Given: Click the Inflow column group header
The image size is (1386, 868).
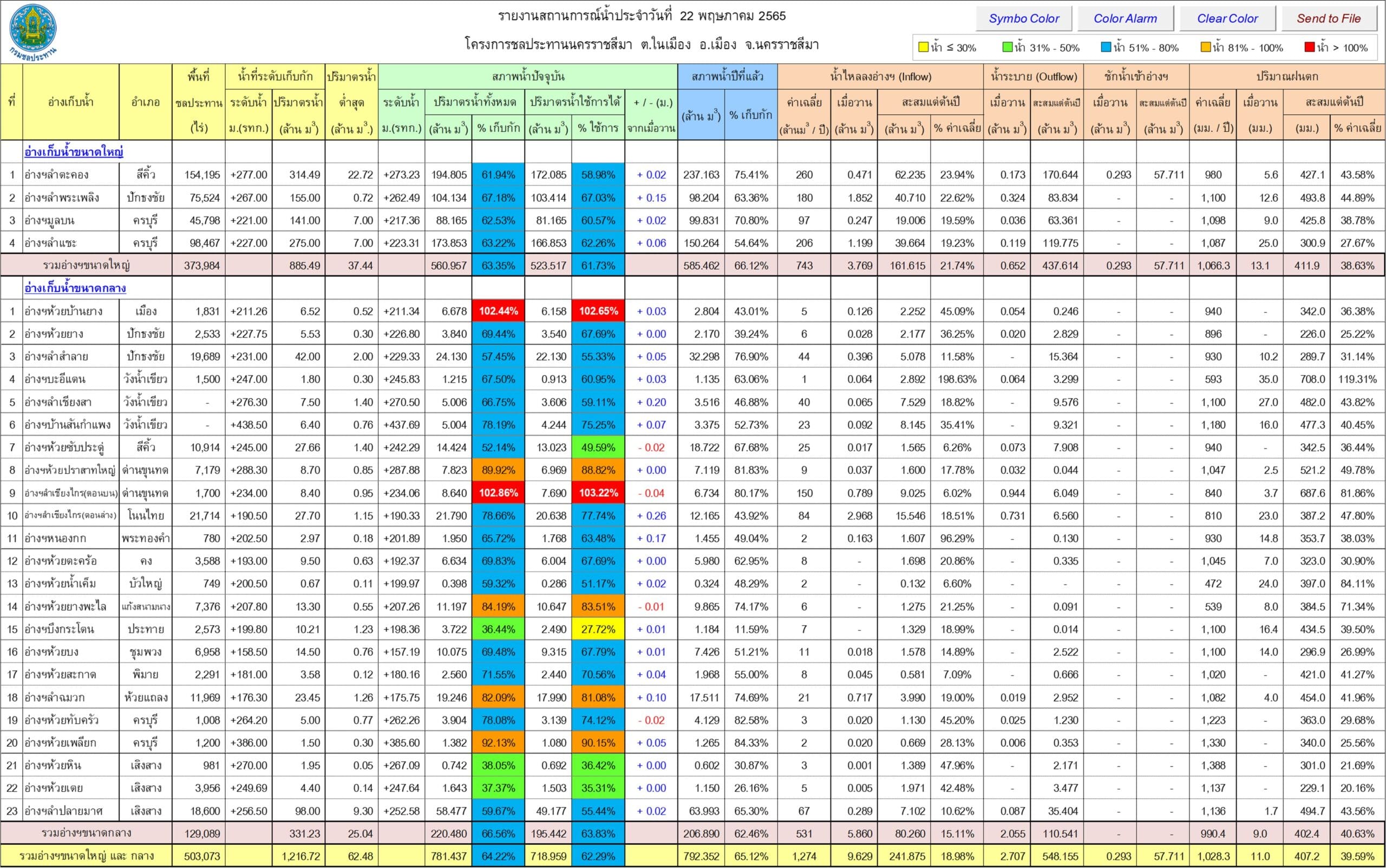Looking at the screenshot, I should tap(880, 76).
